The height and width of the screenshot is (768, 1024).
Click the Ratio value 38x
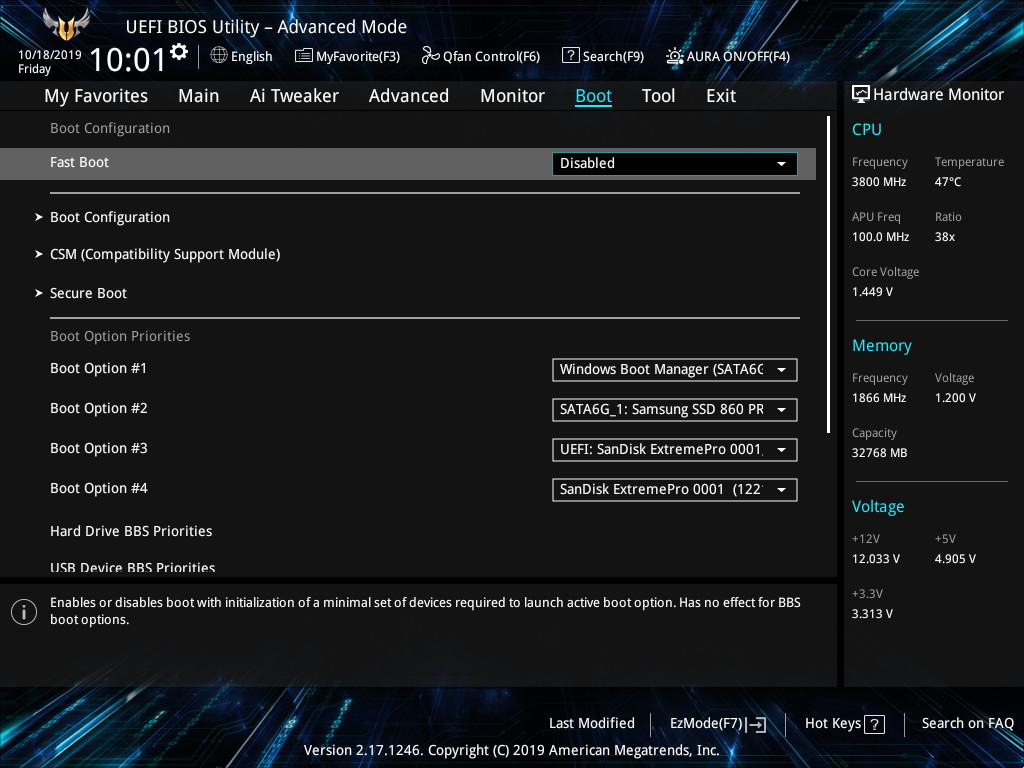[945, 237]
